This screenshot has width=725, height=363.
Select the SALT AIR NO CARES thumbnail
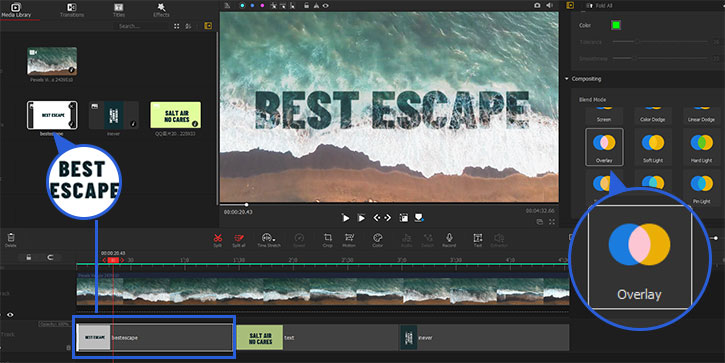(x=176, y=115)
